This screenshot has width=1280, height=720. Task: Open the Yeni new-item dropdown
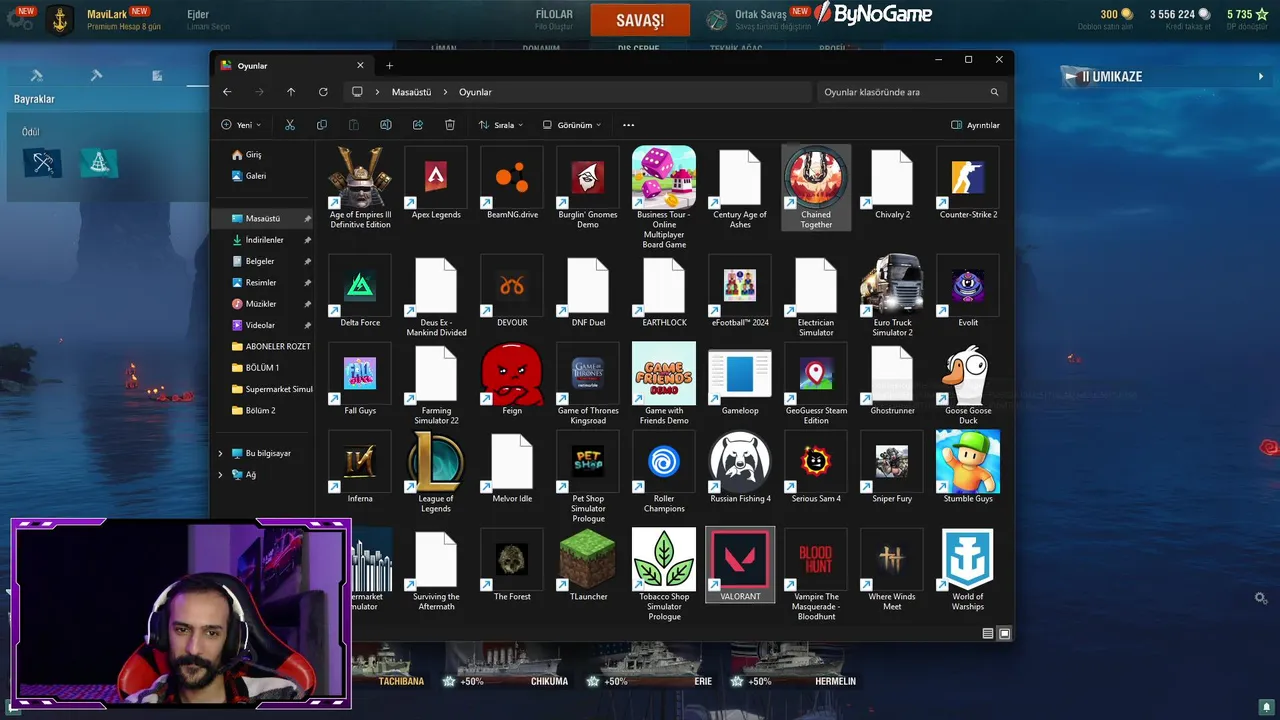(241, 125)
